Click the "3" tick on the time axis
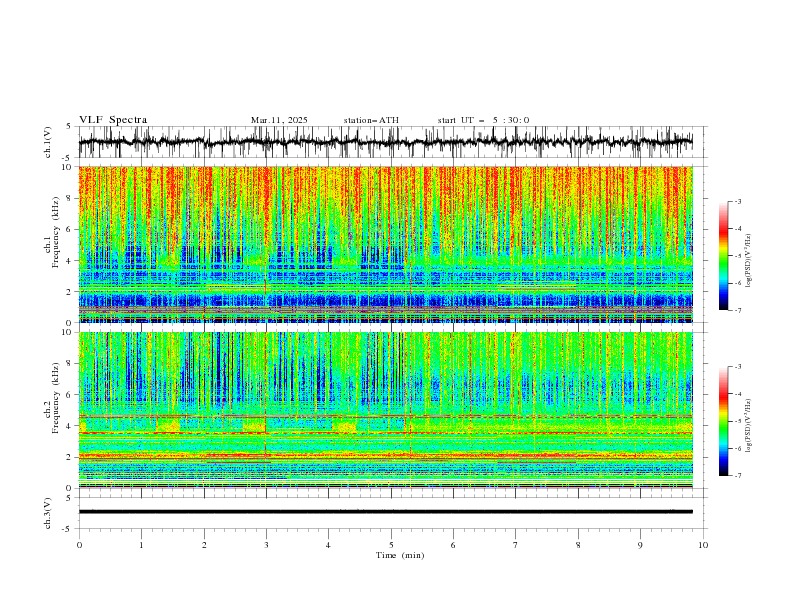The height and width of the screenshot is (612, 792). (x=266, y=545)
